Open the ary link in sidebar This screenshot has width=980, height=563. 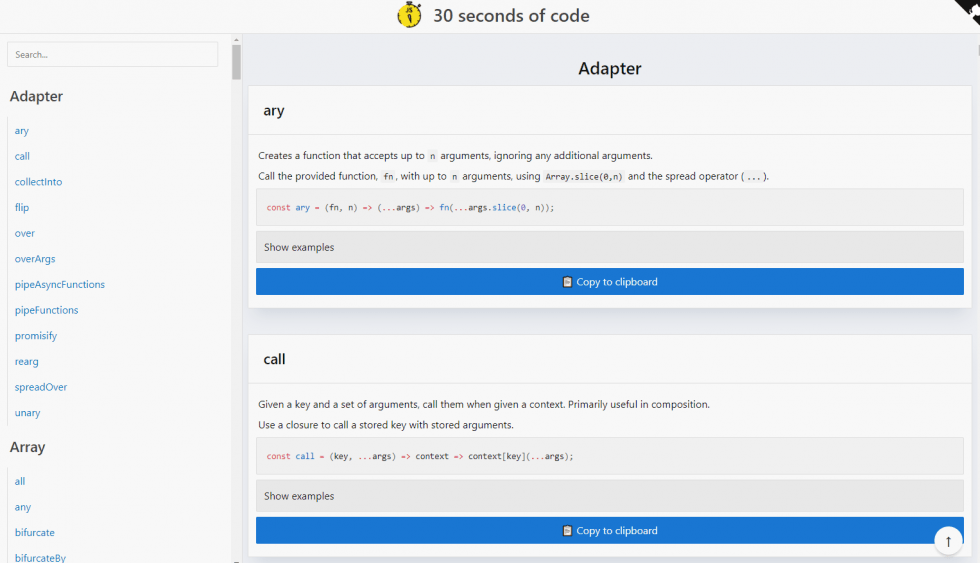[x=22, y=131]
